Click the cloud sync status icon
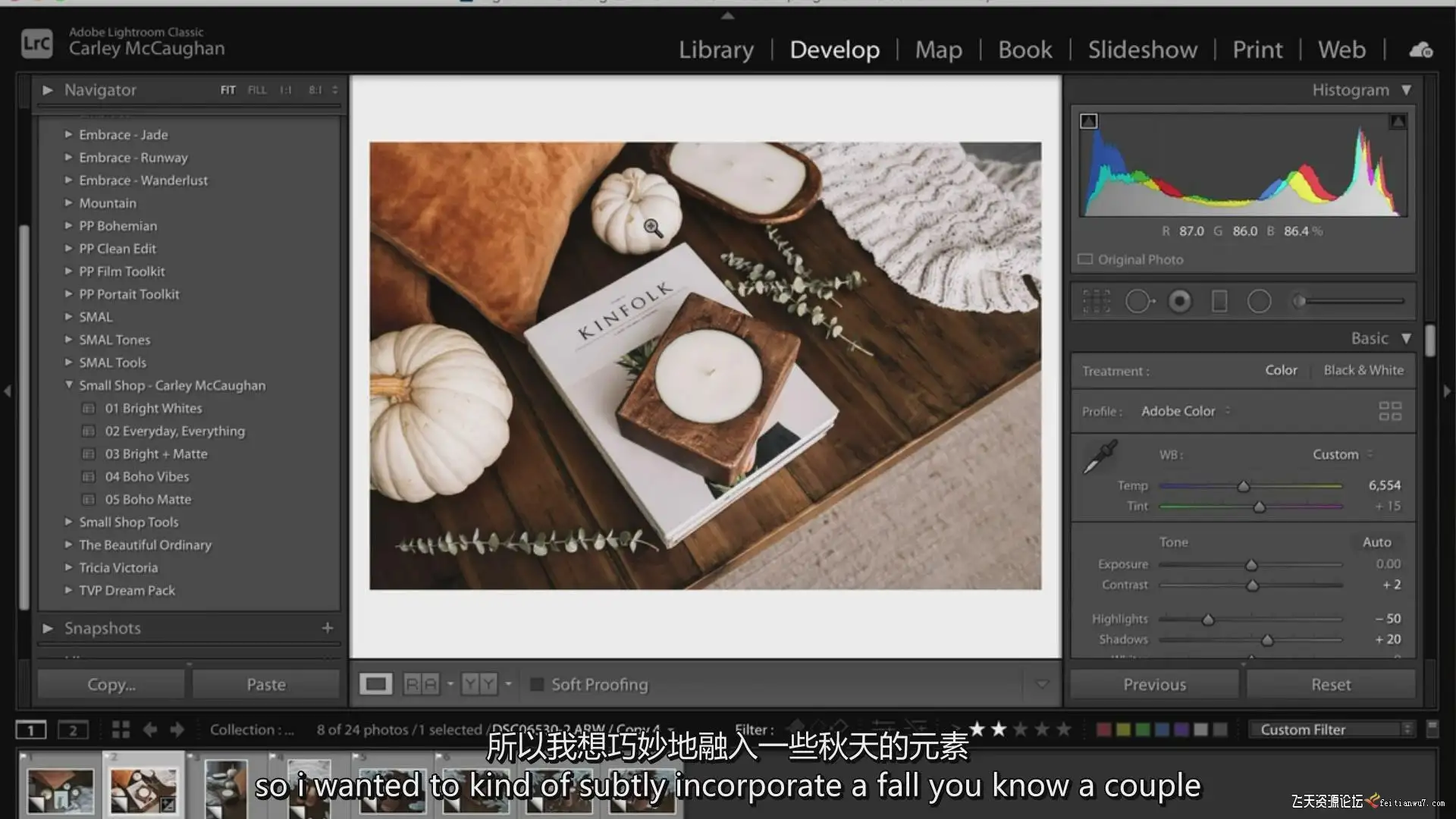The width and height of the screenshot is (1456, 819). (1420, 50)
